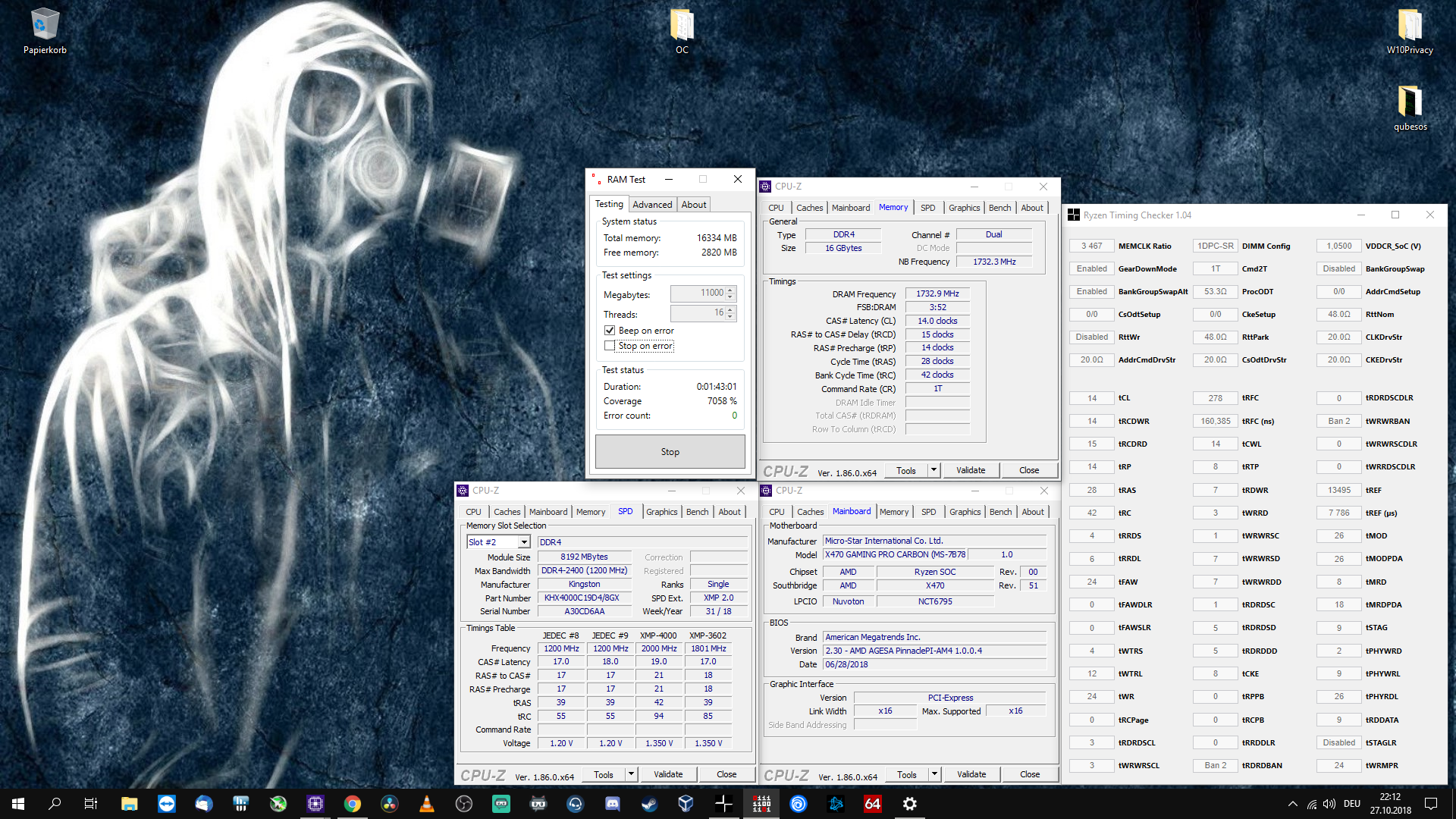Expand the Slot #2 memory slot dropdown
The width and height of the screenshot is (1456, 819).
[x=524, y=542]
